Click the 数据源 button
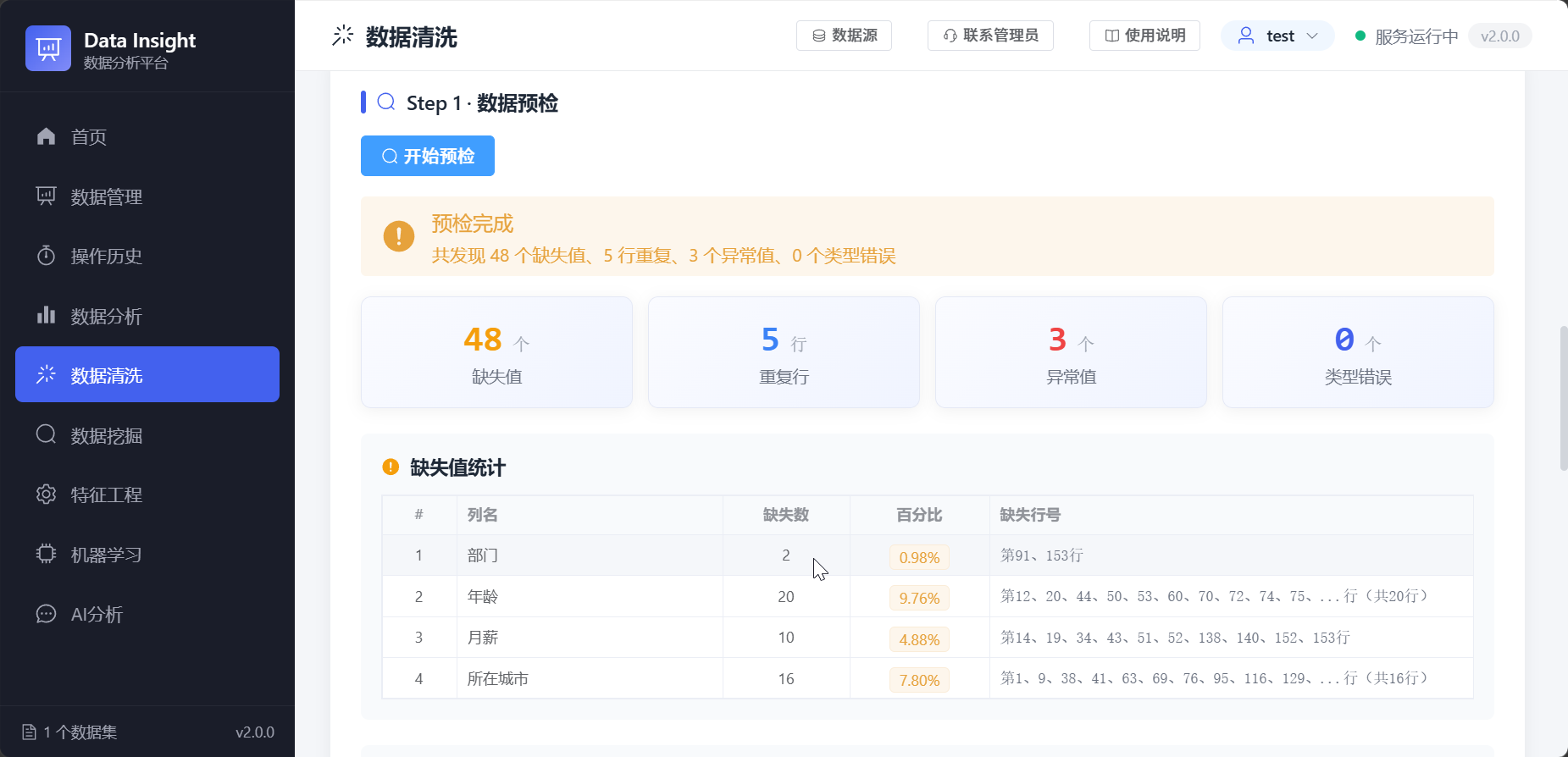Viewport: 1568px width, 757px height. pyautogui.click(x=844, y=36)
